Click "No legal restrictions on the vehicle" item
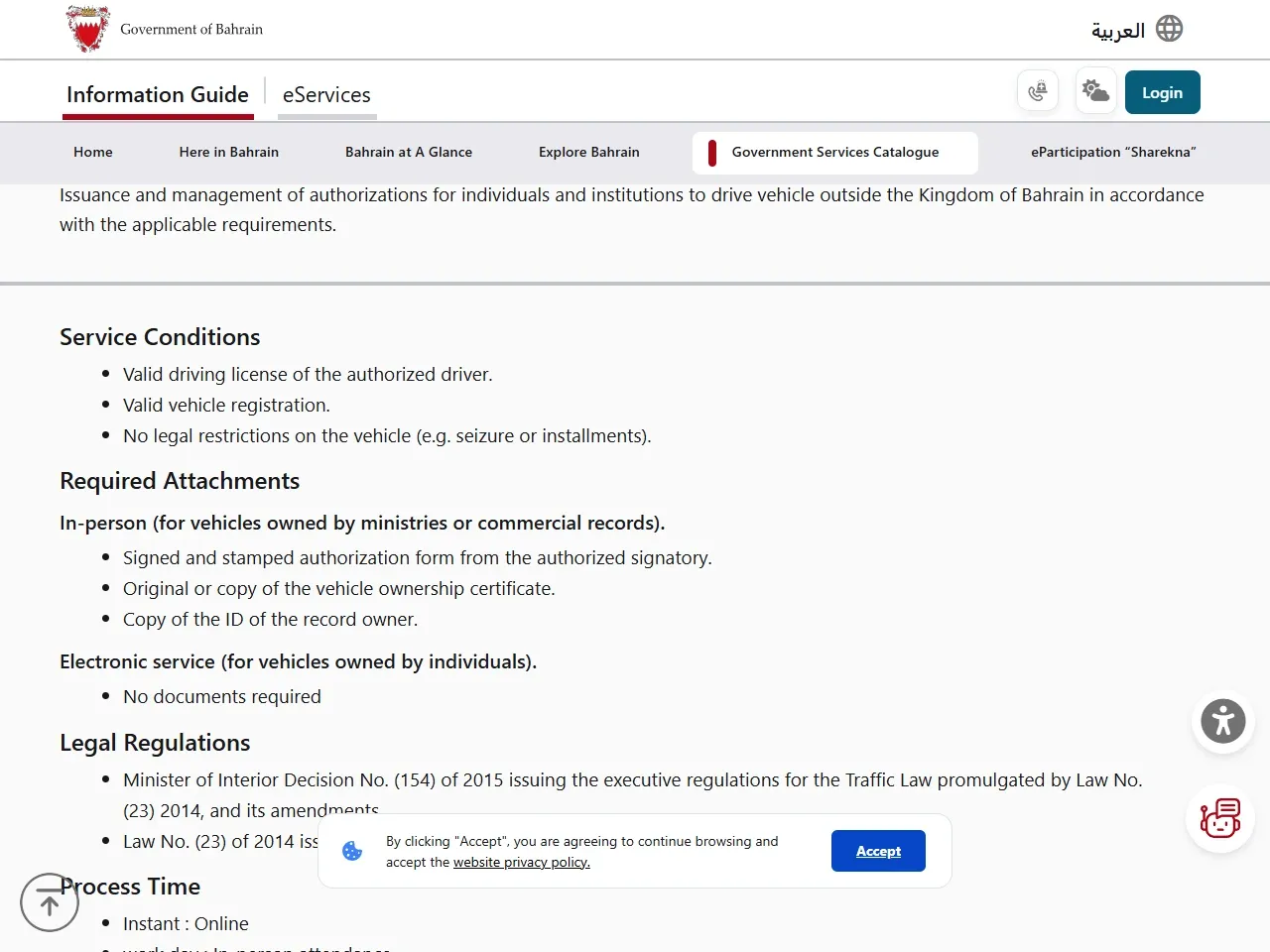This screenshot has width=1270, height=952. [387, 435]
